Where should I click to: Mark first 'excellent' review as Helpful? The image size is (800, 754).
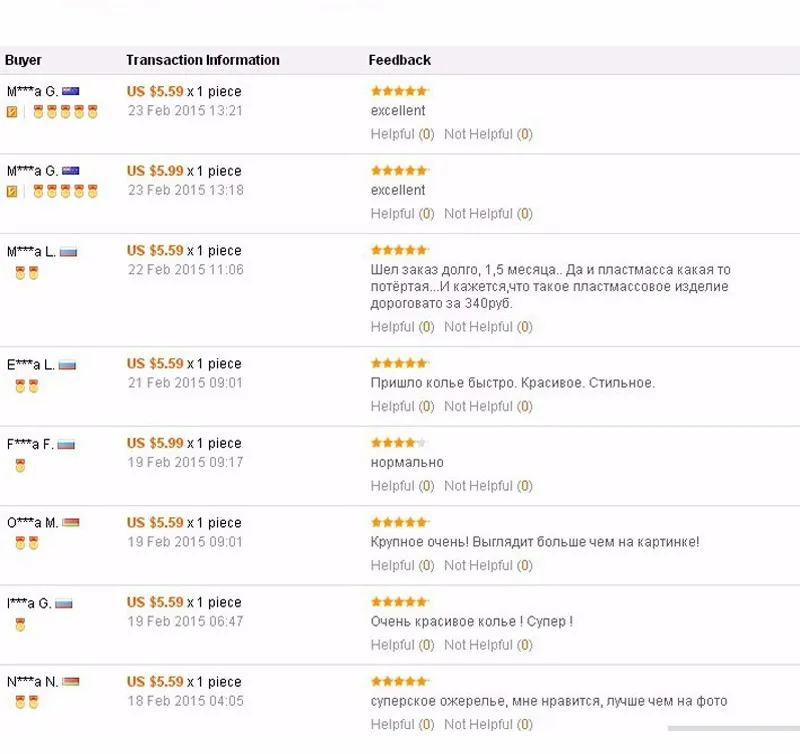click(402, 134)
